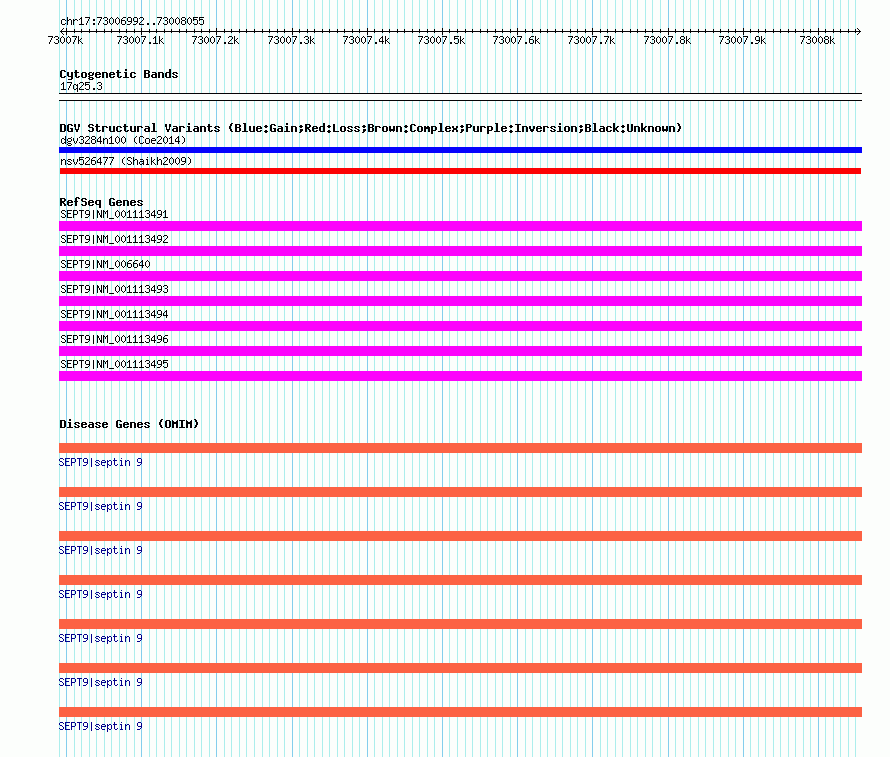Select the nsv526477 (Shaikh2009) label
The height and width of the screenshot is (757, 890).
126,161
